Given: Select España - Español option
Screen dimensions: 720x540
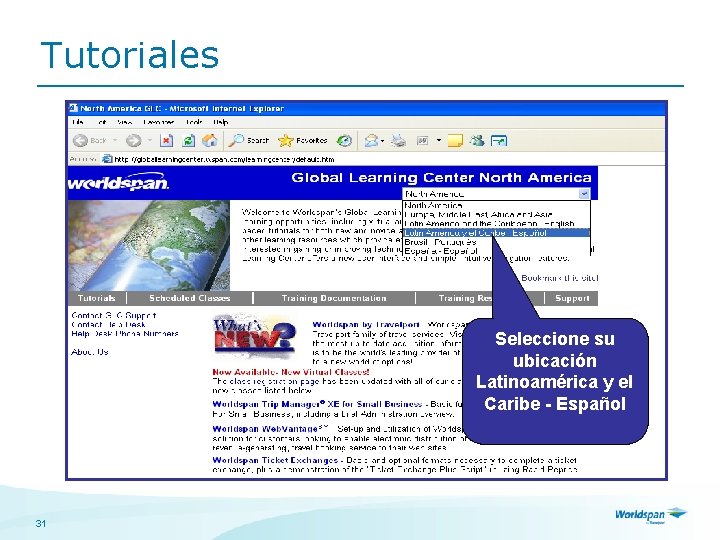Looking at the screenshot, I should tap(496, 251).
